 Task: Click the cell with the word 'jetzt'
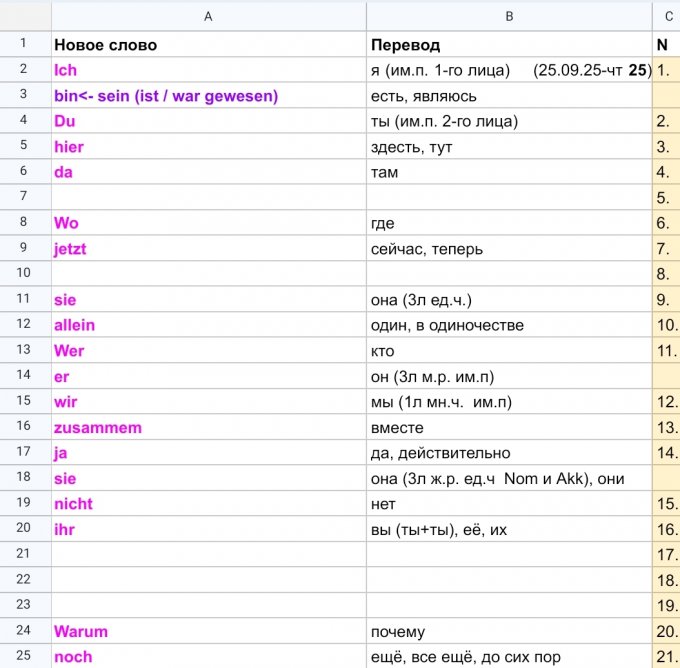[208, 249]
